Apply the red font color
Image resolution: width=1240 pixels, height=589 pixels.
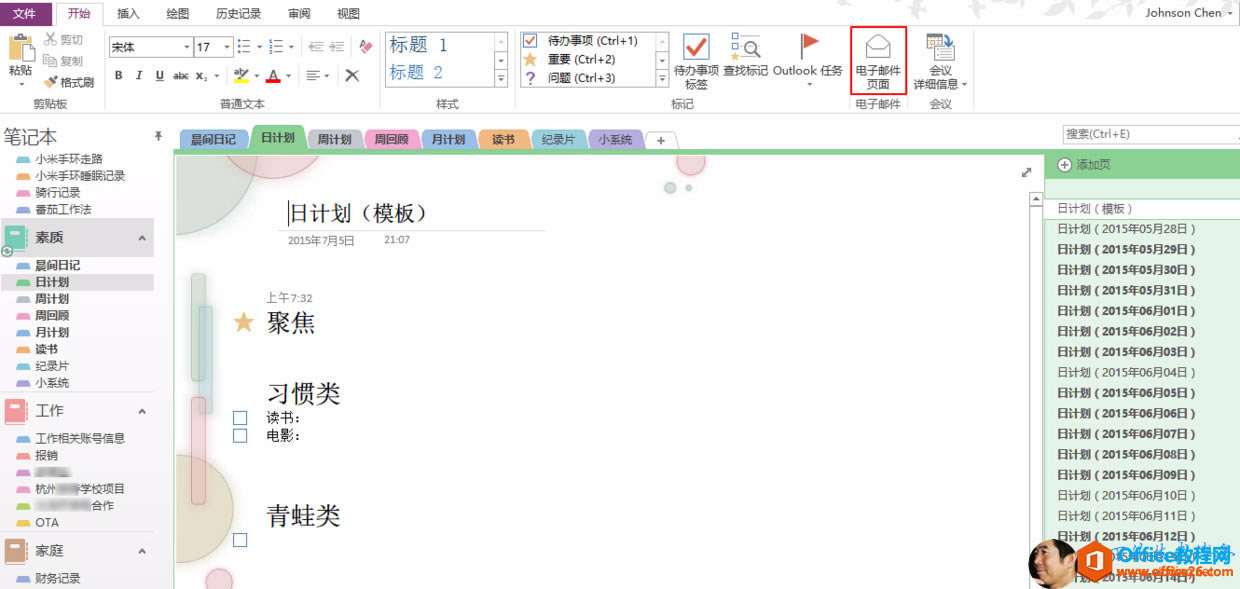[273, 75]
